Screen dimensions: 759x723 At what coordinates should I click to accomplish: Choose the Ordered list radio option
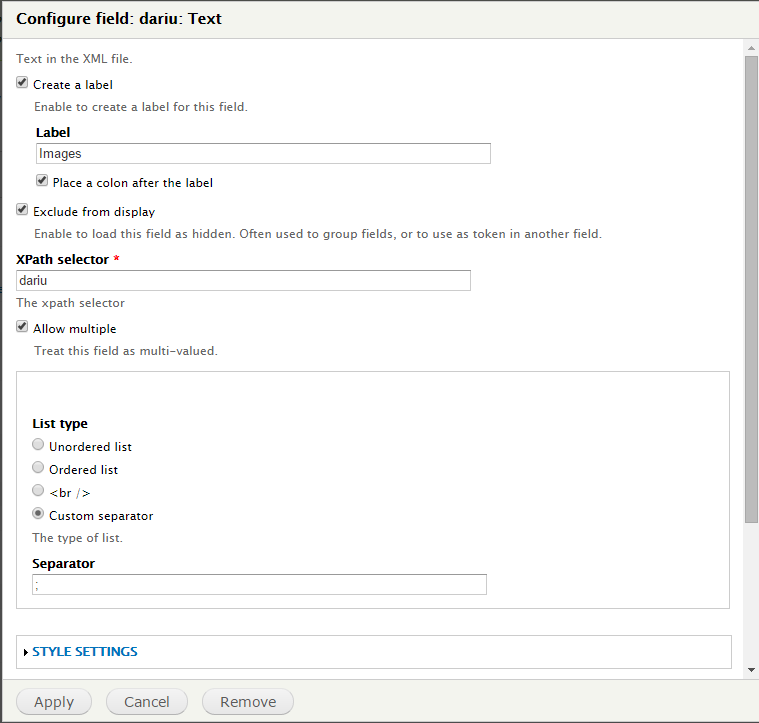[38, 467]
